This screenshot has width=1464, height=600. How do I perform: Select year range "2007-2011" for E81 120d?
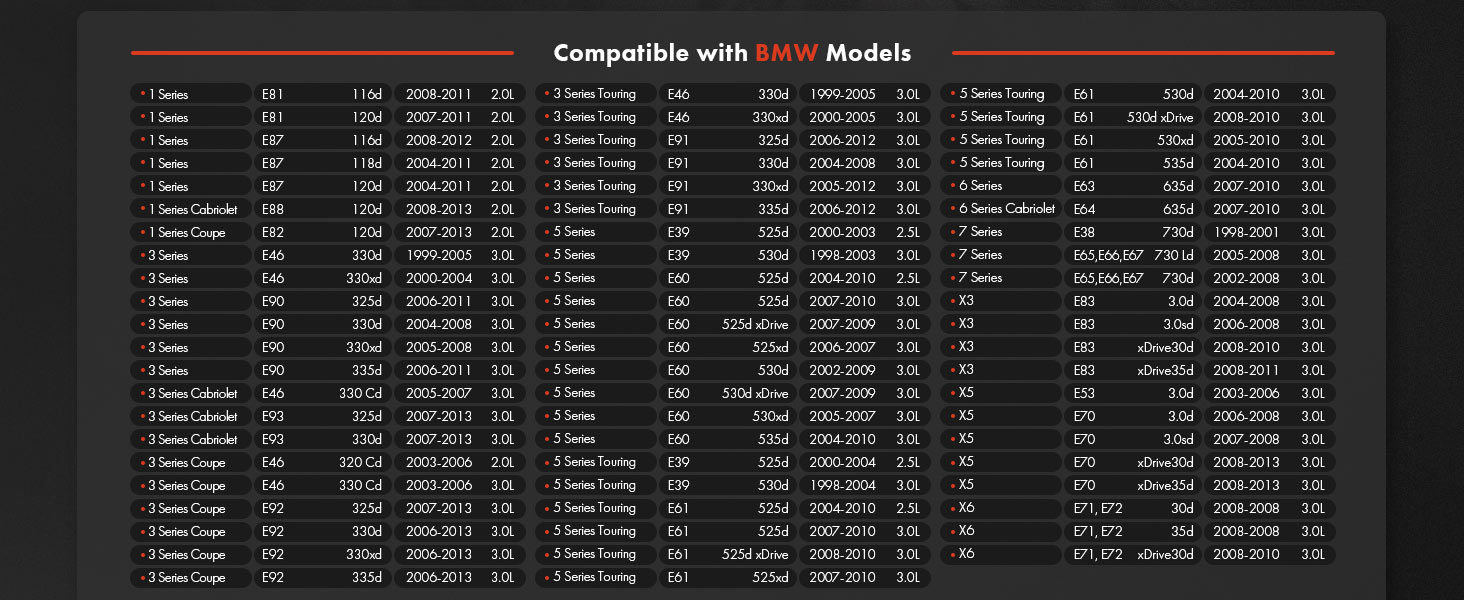[439, 117]
